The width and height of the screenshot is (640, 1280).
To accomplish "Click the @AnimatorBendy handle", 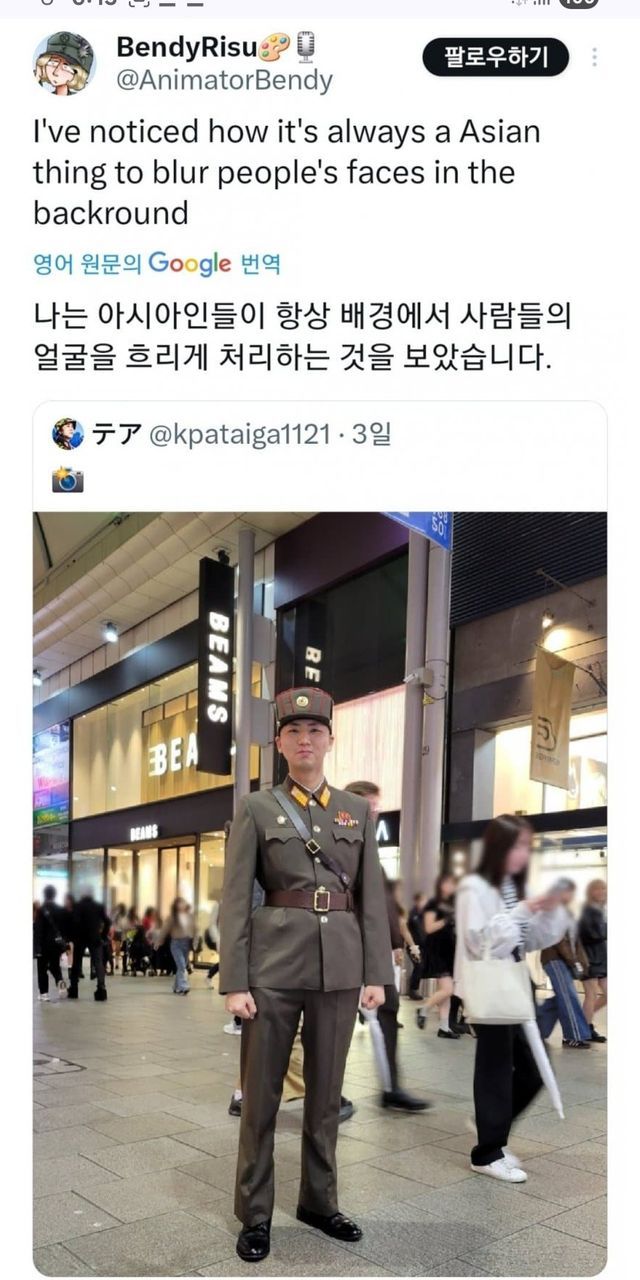I will (224, 81).
